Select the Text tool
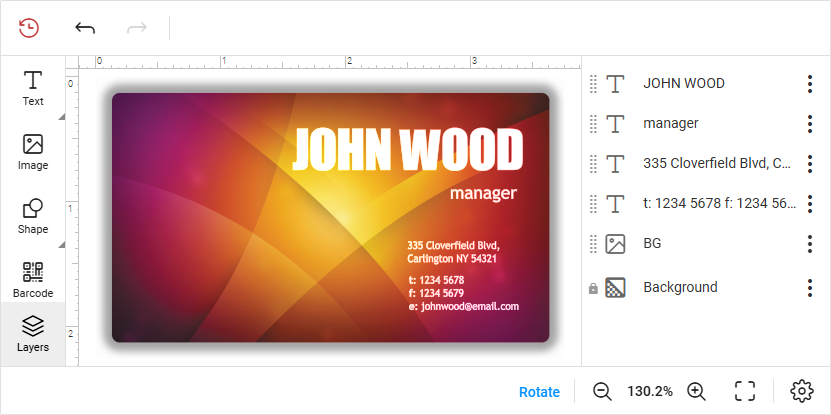831x415 pixels. [33, 88]
